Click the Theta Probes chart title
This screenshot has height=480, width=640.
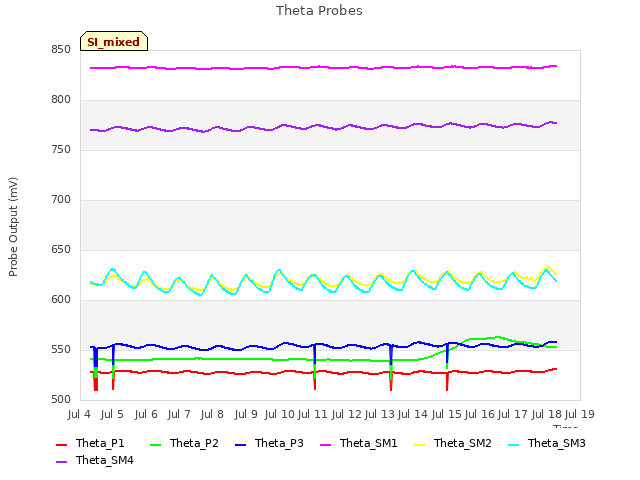[319, 11]
